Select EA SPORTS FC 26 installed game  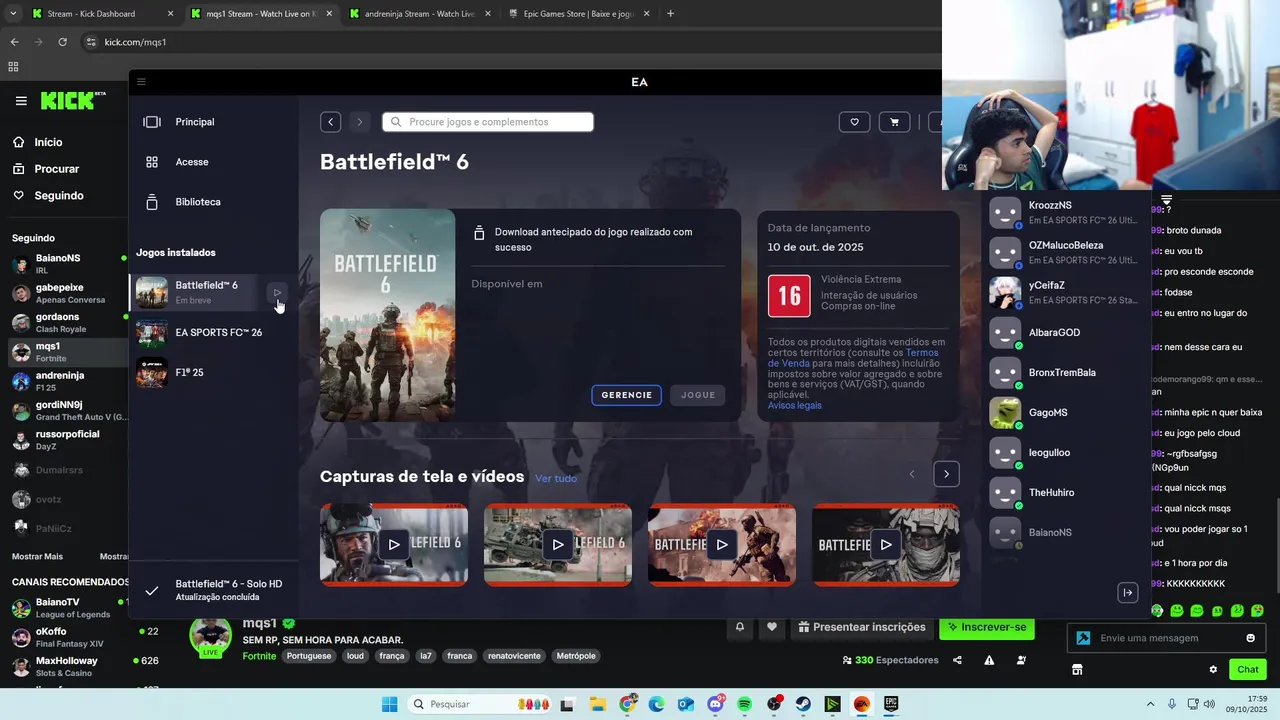tap(214, 333)
